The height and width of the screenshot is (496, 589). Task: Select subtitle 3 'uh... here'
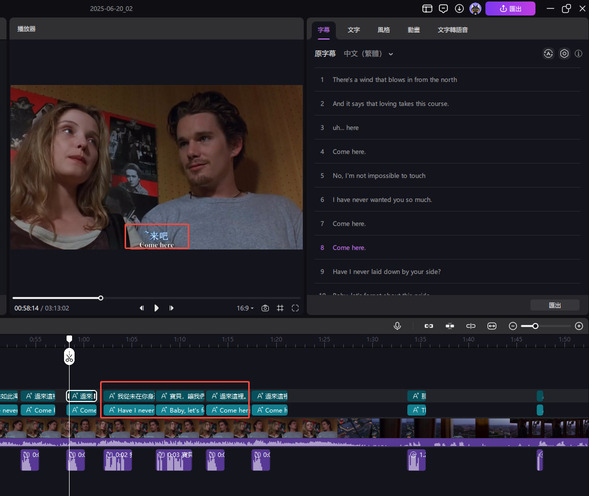click(448, 128)
